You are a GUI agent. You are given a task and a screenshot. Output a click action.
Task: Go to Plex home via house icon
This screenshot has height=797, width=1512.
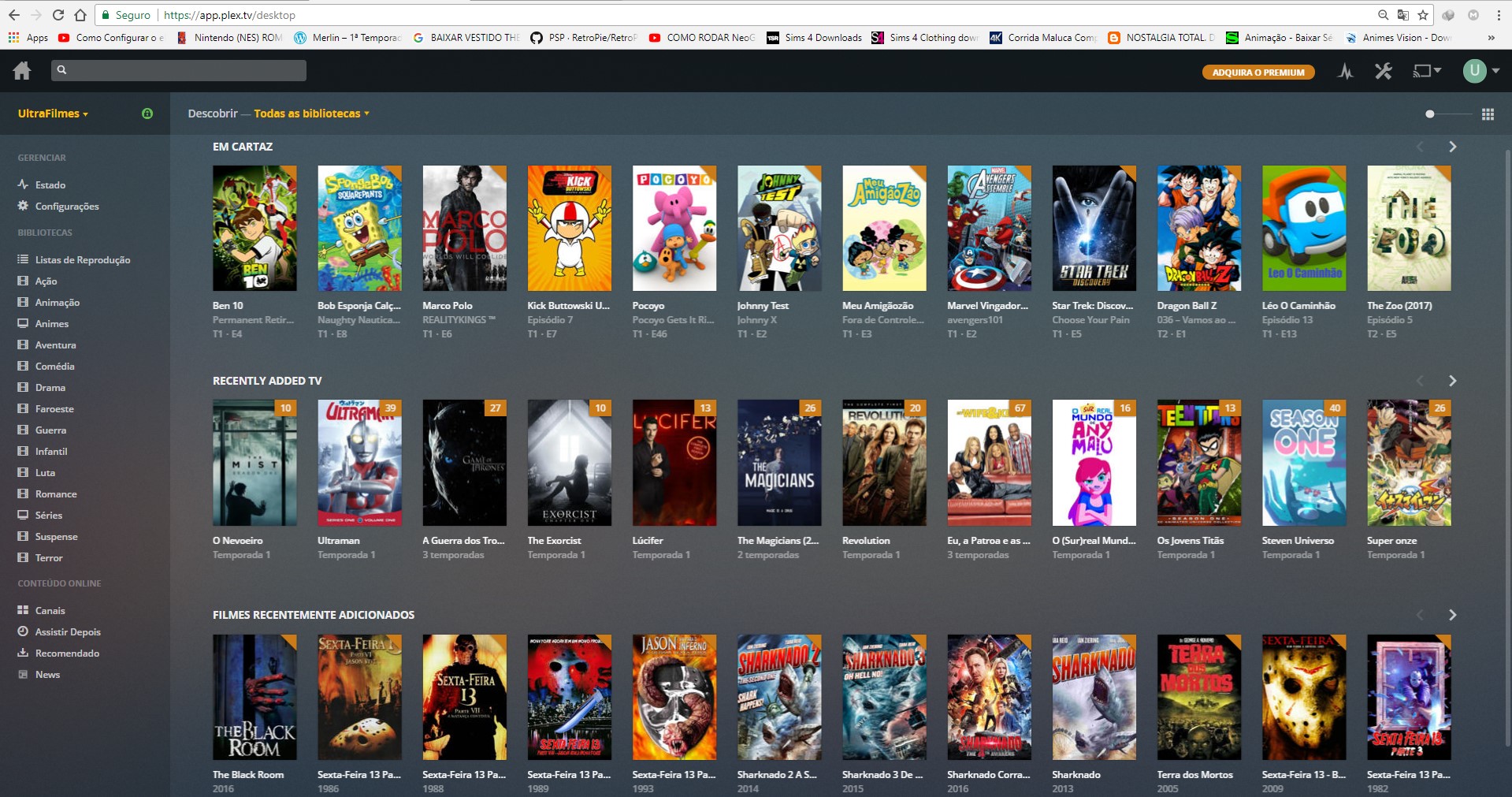22,71
